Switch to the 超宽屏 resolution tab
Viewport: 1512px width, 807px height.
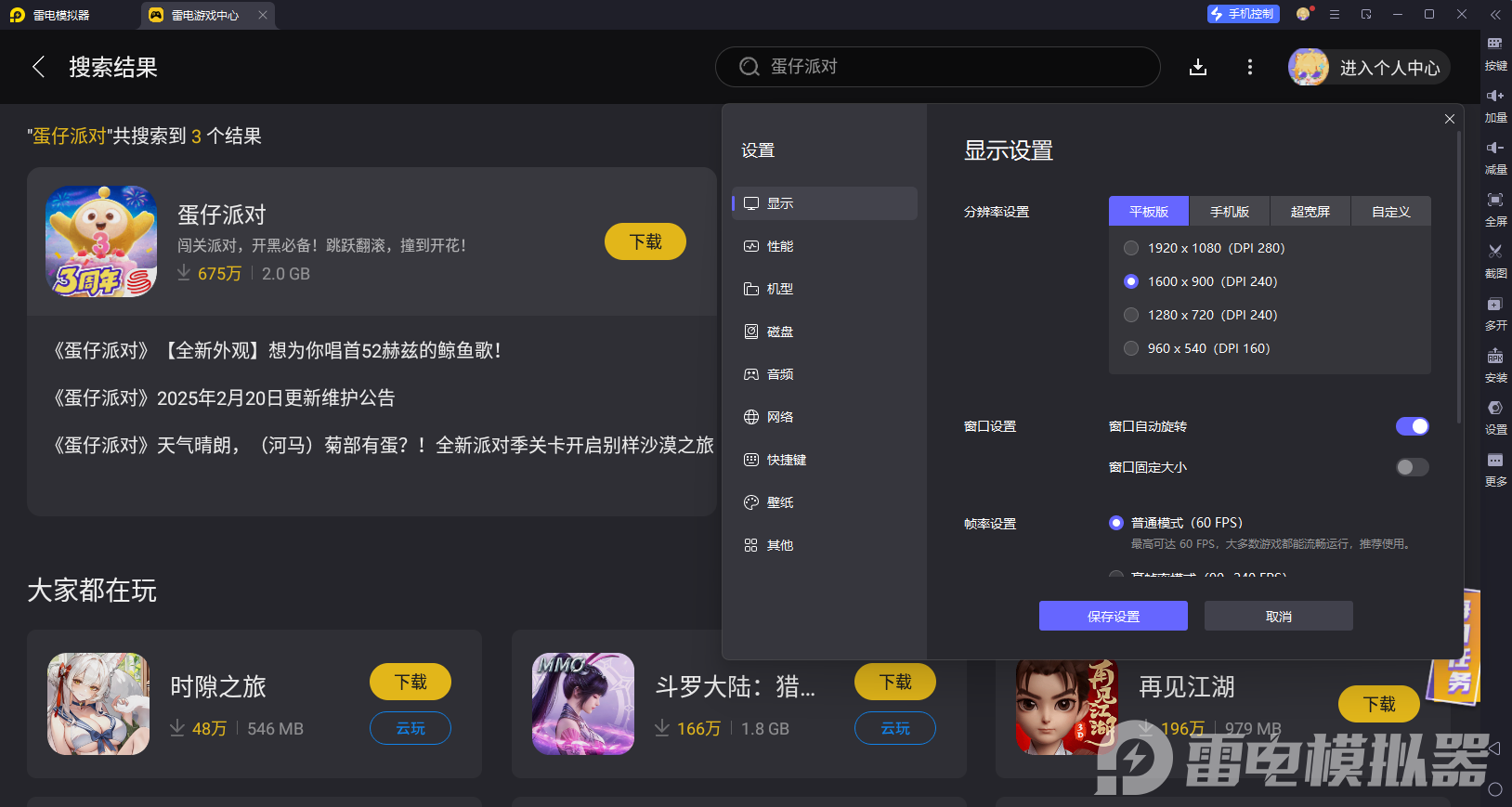click(1310, 212)
